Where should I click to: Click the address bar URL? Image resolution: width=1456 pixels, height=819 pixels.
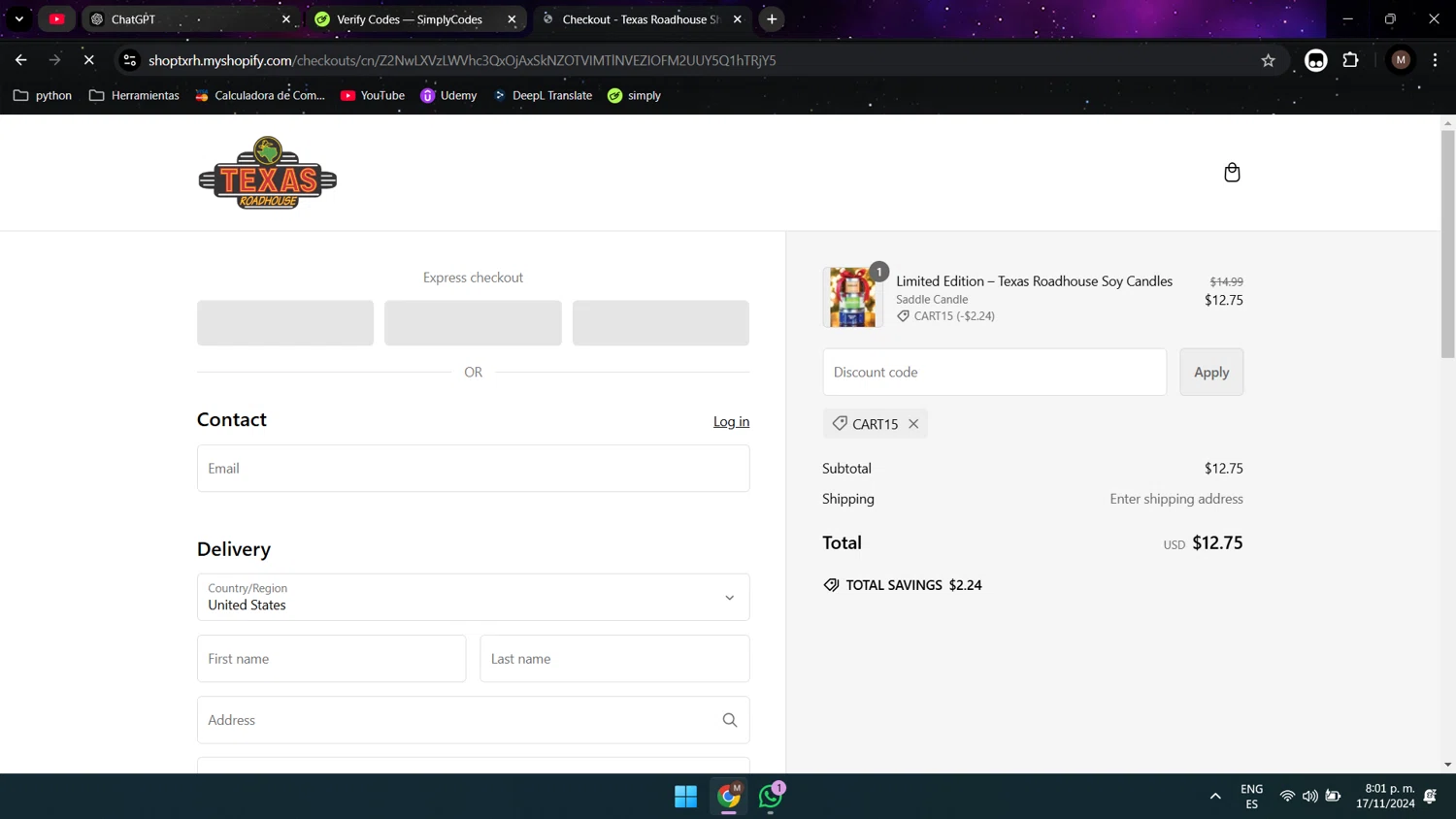point(462,60)
